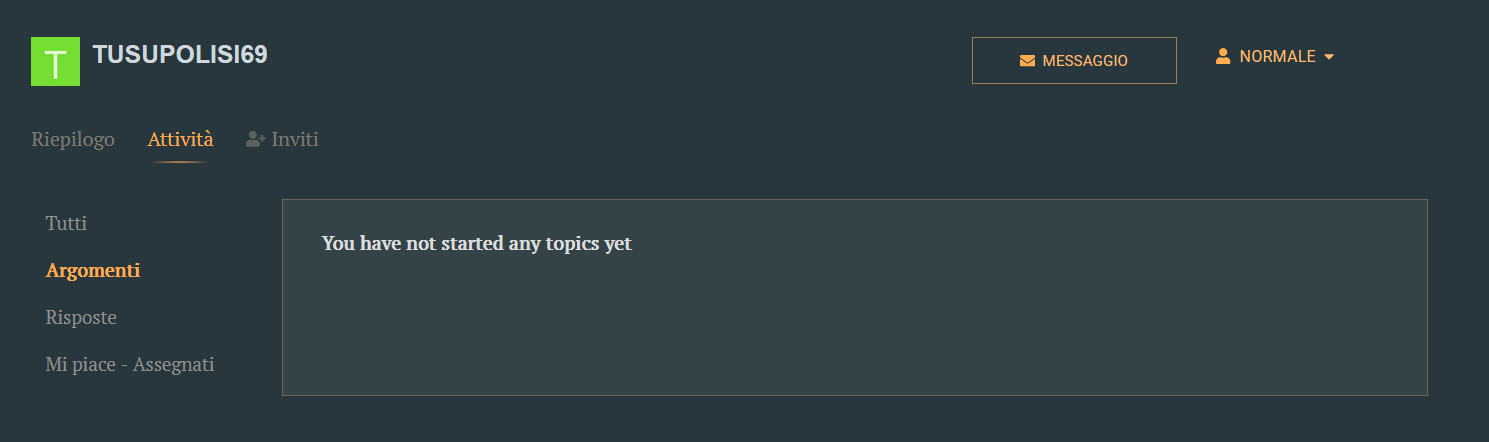Switch to the Riepilogo tab
The image size is (1489, 442).
(x=73, y=139)
